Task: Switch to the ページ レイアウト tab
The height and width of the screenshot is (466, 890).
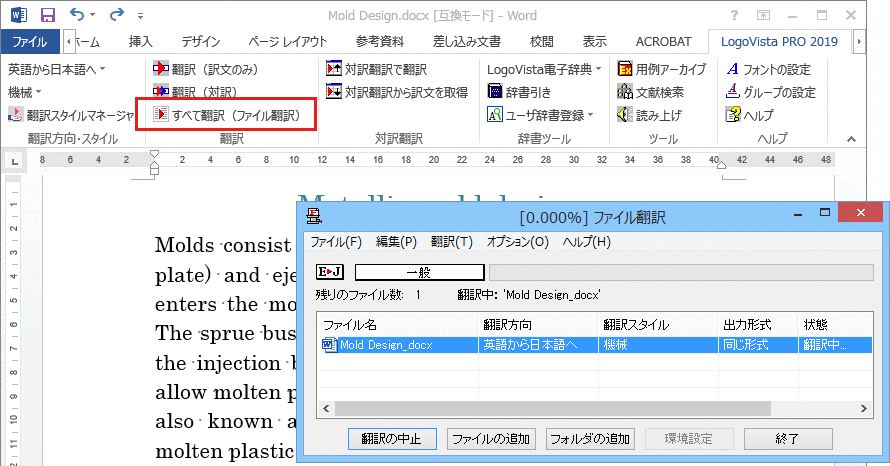Action: coord(288,41)
